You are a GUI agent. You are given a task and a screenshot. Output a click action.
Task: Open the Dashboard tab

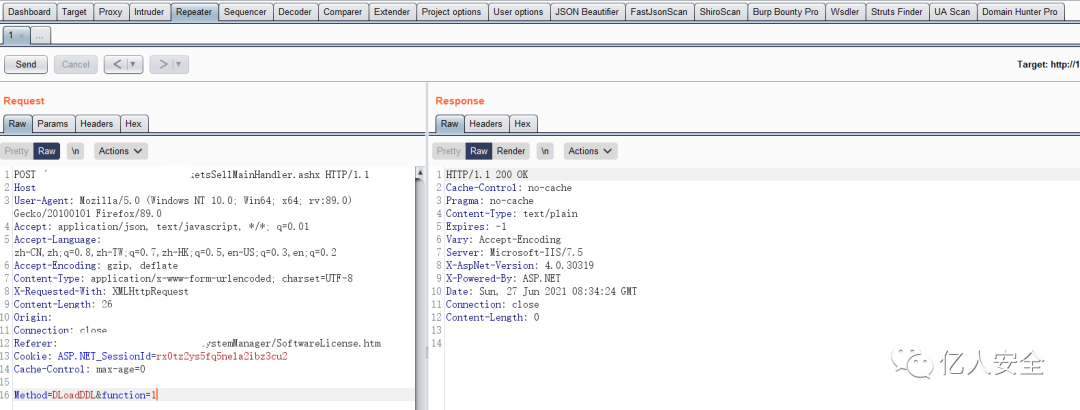point(30,12)
